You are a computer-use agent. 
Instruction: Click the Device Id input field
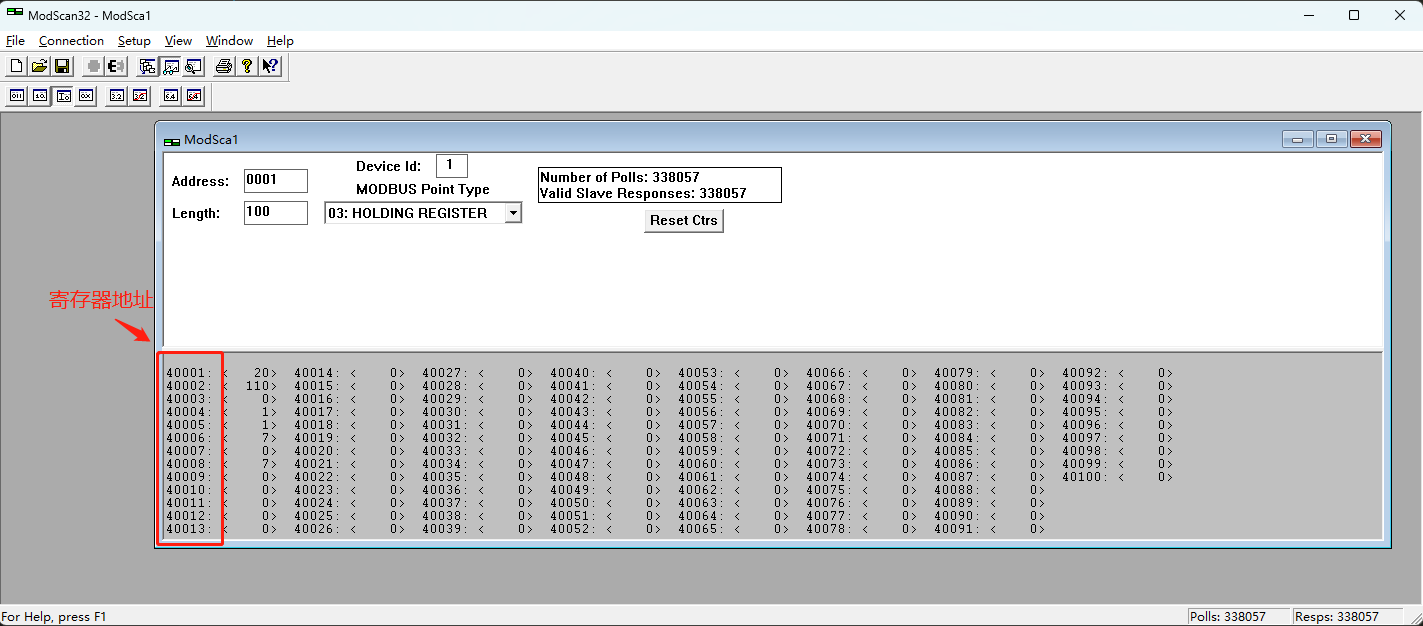(452, 165)
